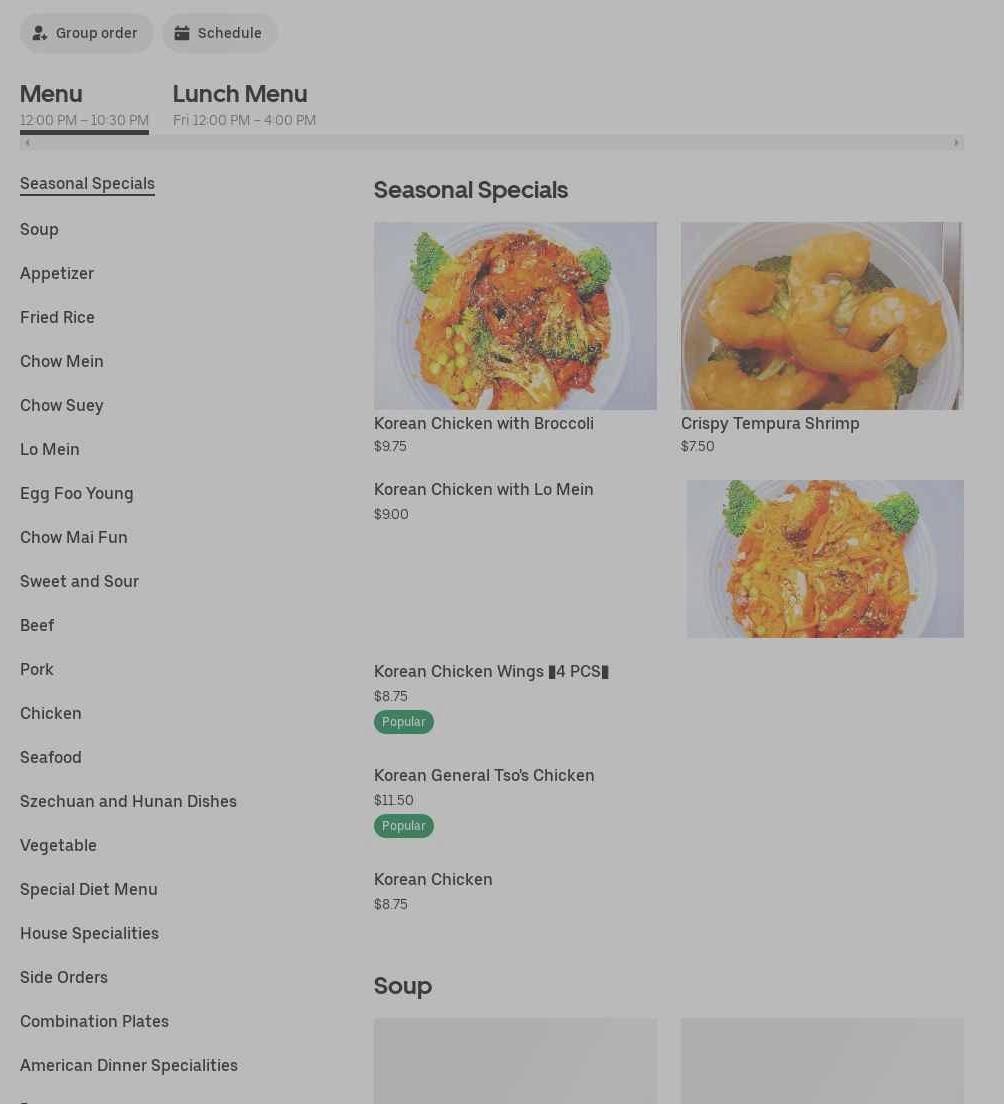Select Egg Foo Young in sidebar
The image size is (1004, 1104).
click(x=77, y=494)
